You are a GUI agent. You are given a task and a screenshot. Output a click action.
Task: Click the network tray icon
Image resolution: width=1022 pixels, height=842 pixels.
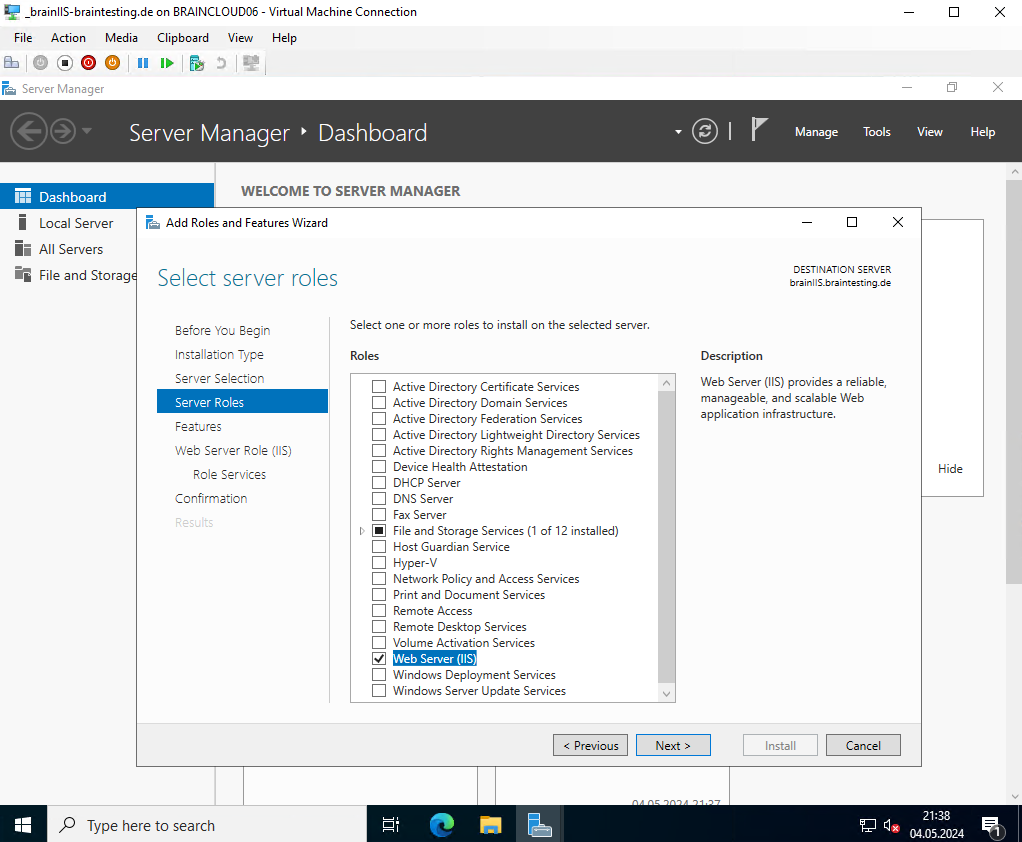[868, 826]
